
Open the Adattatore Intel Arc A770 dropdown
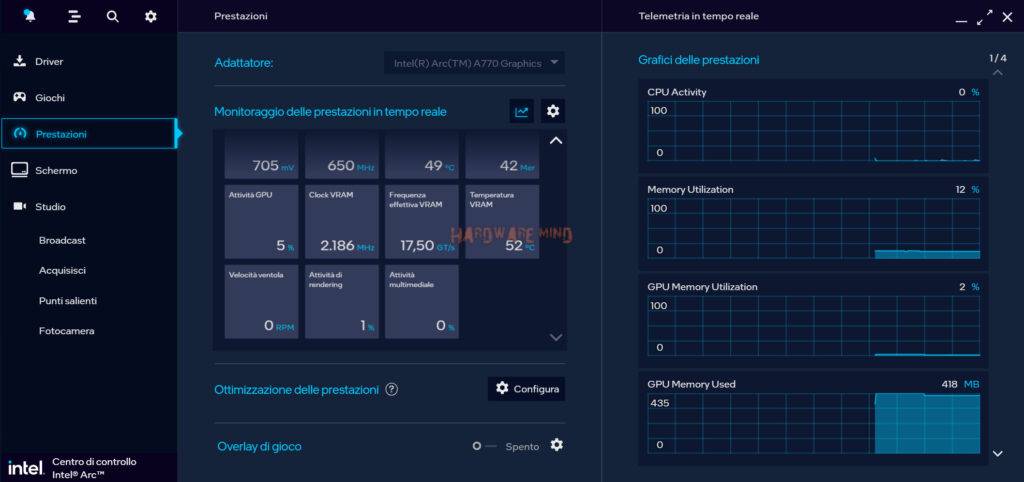click(474, 63)
